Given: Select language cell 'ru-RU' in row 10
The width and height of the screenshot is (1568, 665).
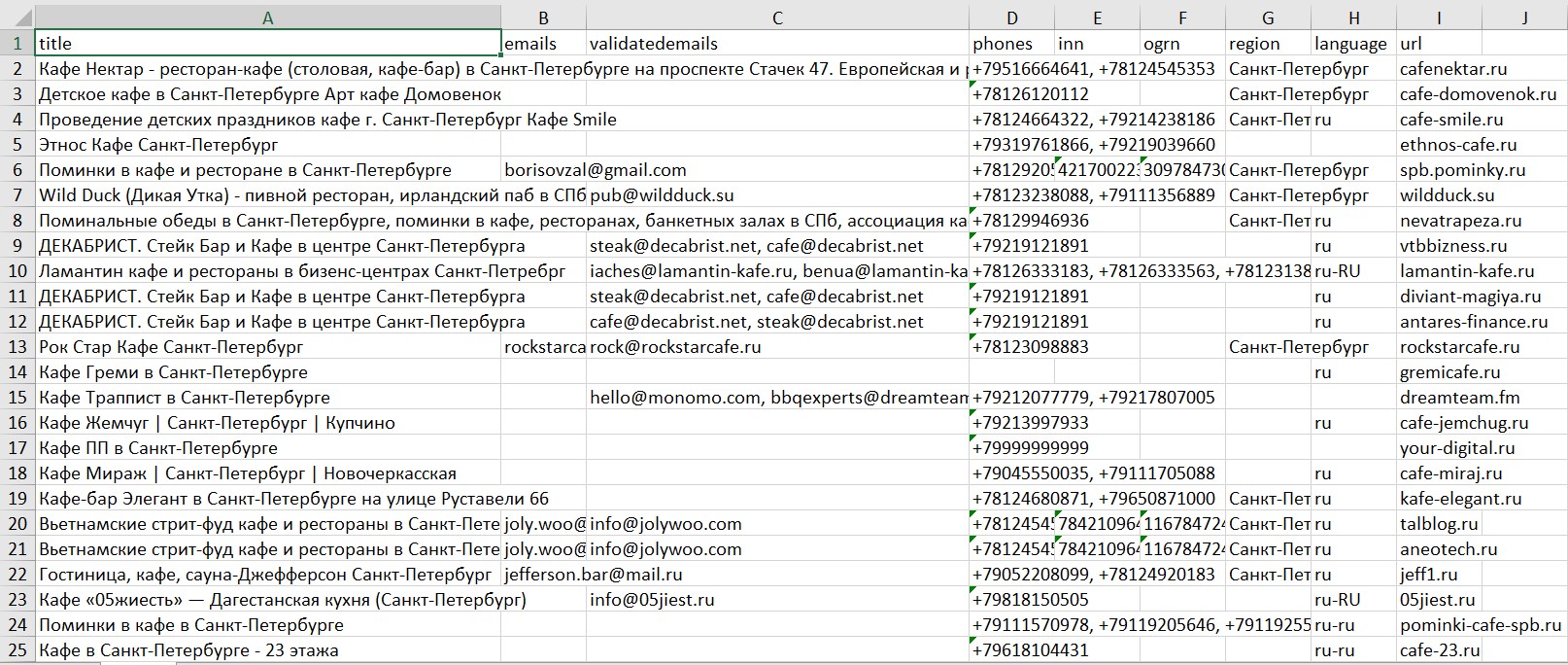Looking at the screenshot, I should click(x=1353, y=270).
